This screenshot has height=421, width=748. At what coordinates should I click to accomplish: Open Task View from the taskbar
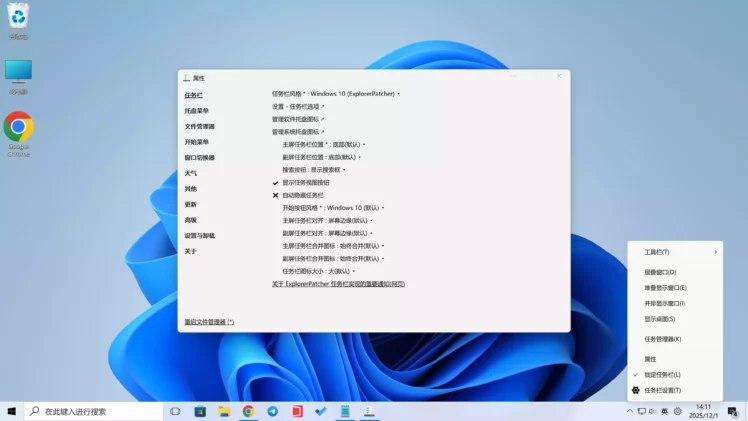[175, 411]
